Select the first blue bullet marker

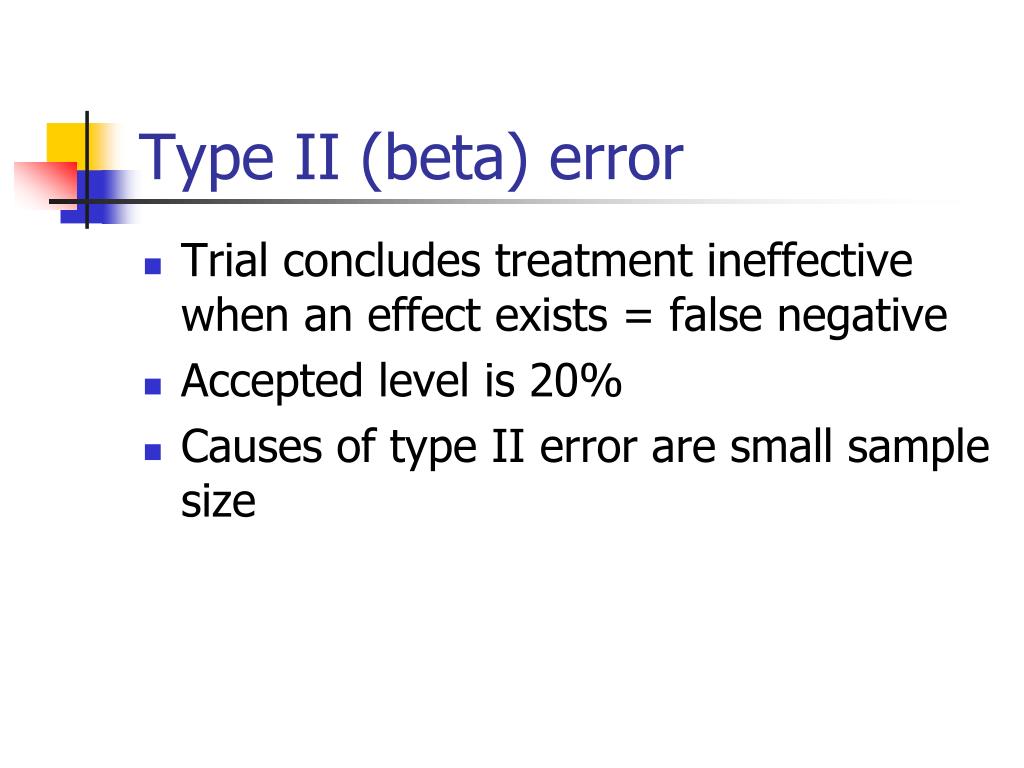tap(153, 266)
